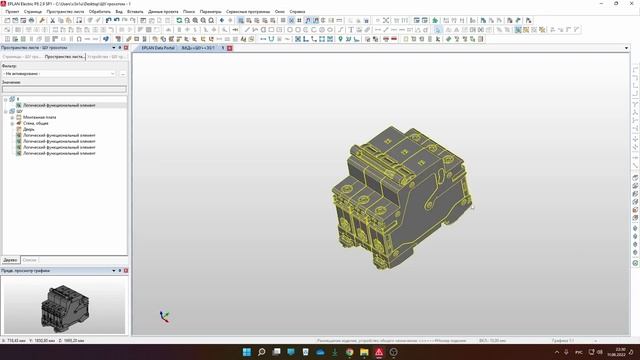
Task: Open the Справка menu
Action: tap(297, 12)
